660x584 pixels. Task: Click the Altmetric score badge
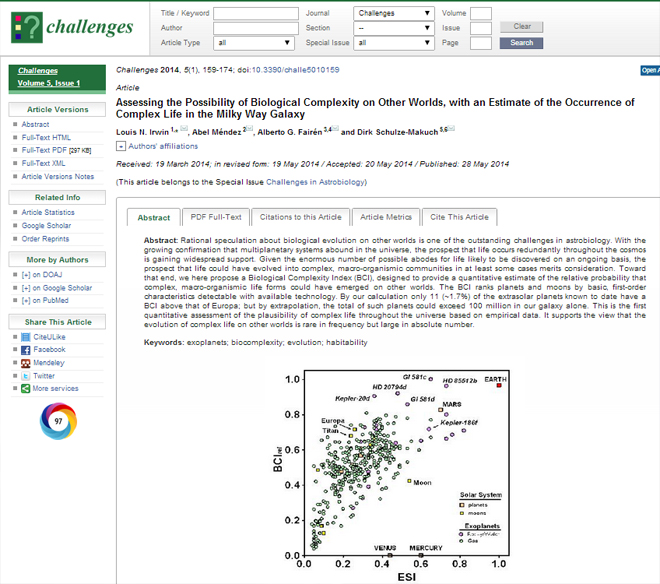pos(58,421)
